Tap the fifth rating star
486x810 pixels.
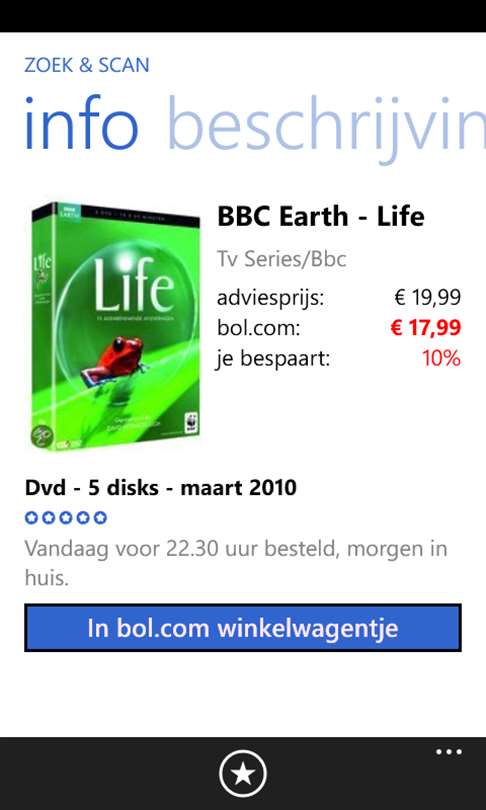point(100,518)
